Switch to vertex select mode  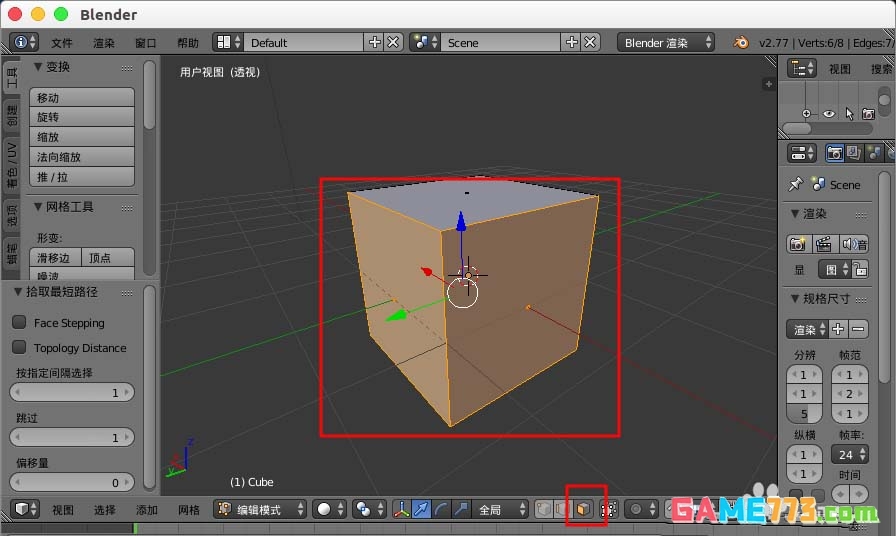(x=543, y=509)
